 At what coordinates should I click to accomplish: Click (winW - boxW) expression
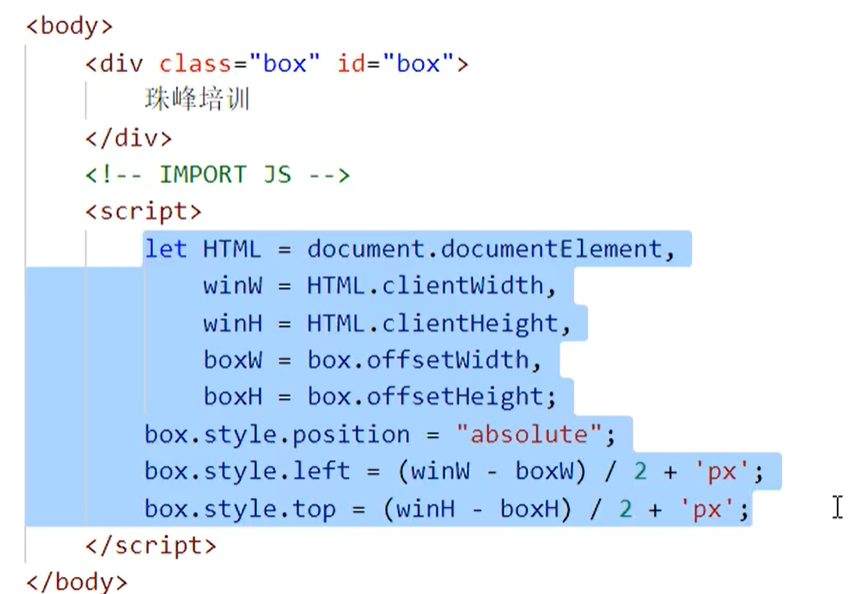pyautogui.click(x=492, y=471)
